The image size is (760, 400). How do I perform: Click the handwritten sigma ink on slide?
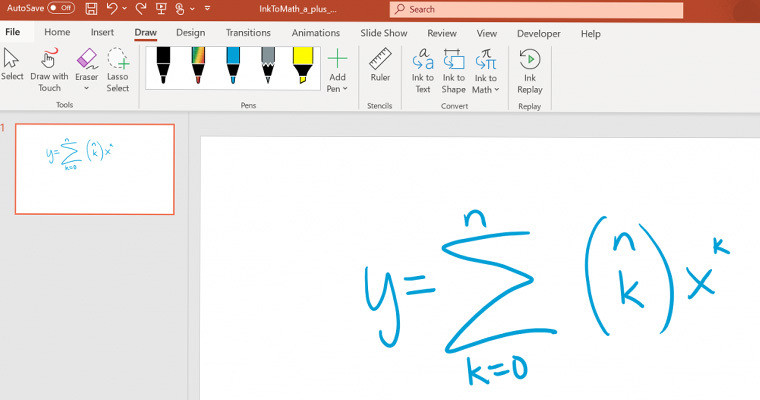tap(499, 291)
